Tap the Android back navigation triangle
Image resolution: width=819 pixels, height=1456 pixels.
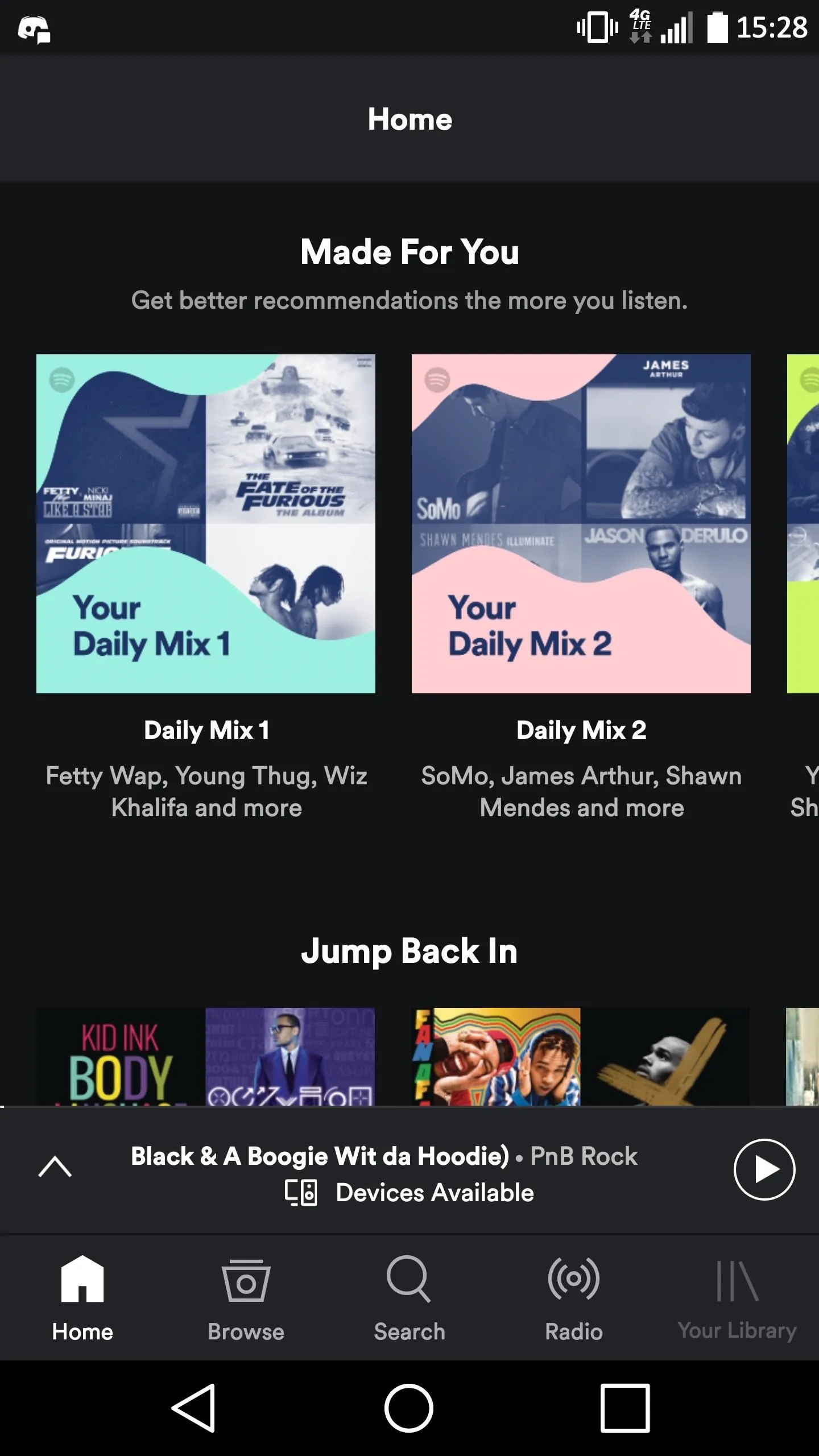click(194, 1408)
